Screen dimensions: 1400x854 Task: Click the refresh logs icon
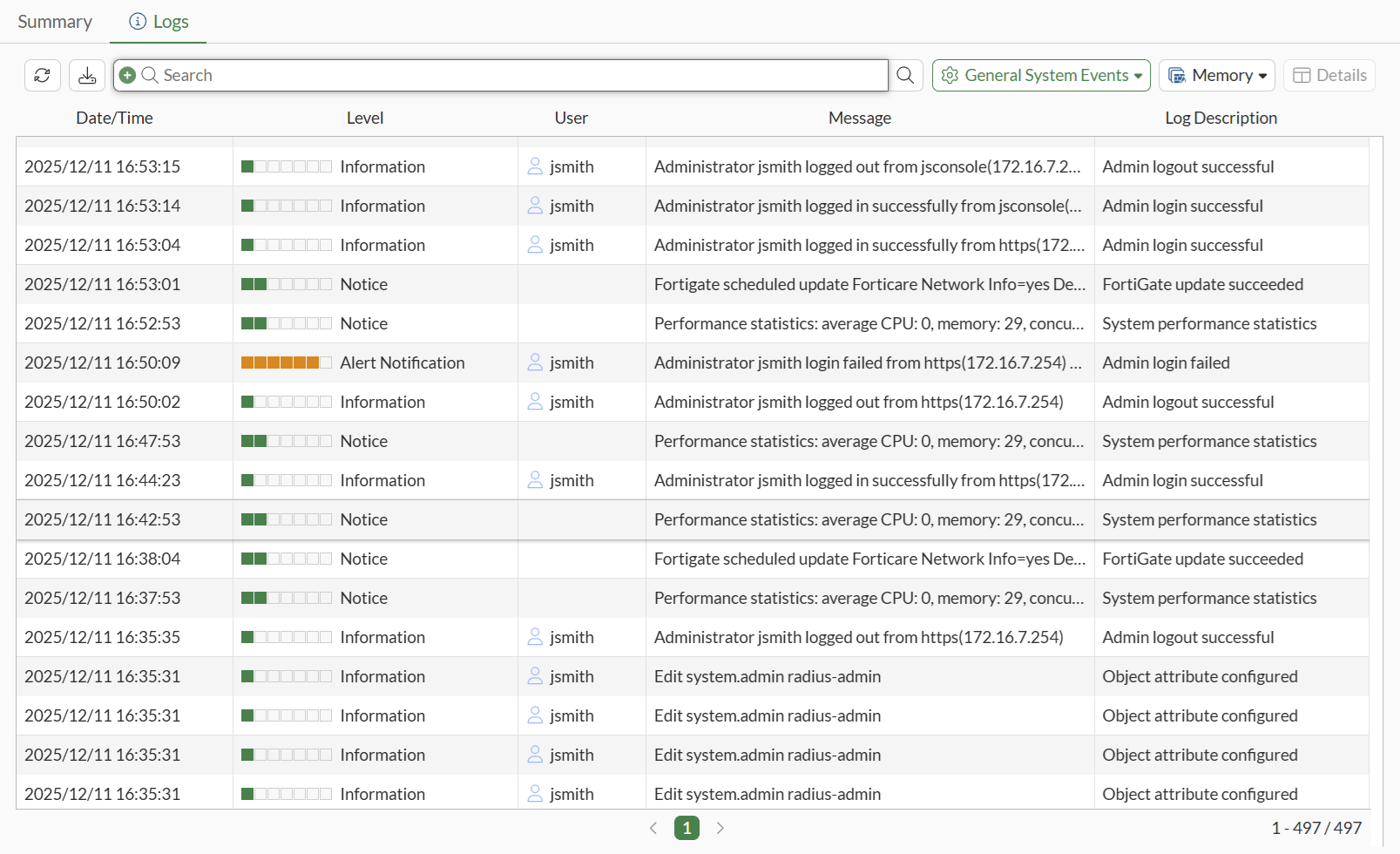click(42, 76)
